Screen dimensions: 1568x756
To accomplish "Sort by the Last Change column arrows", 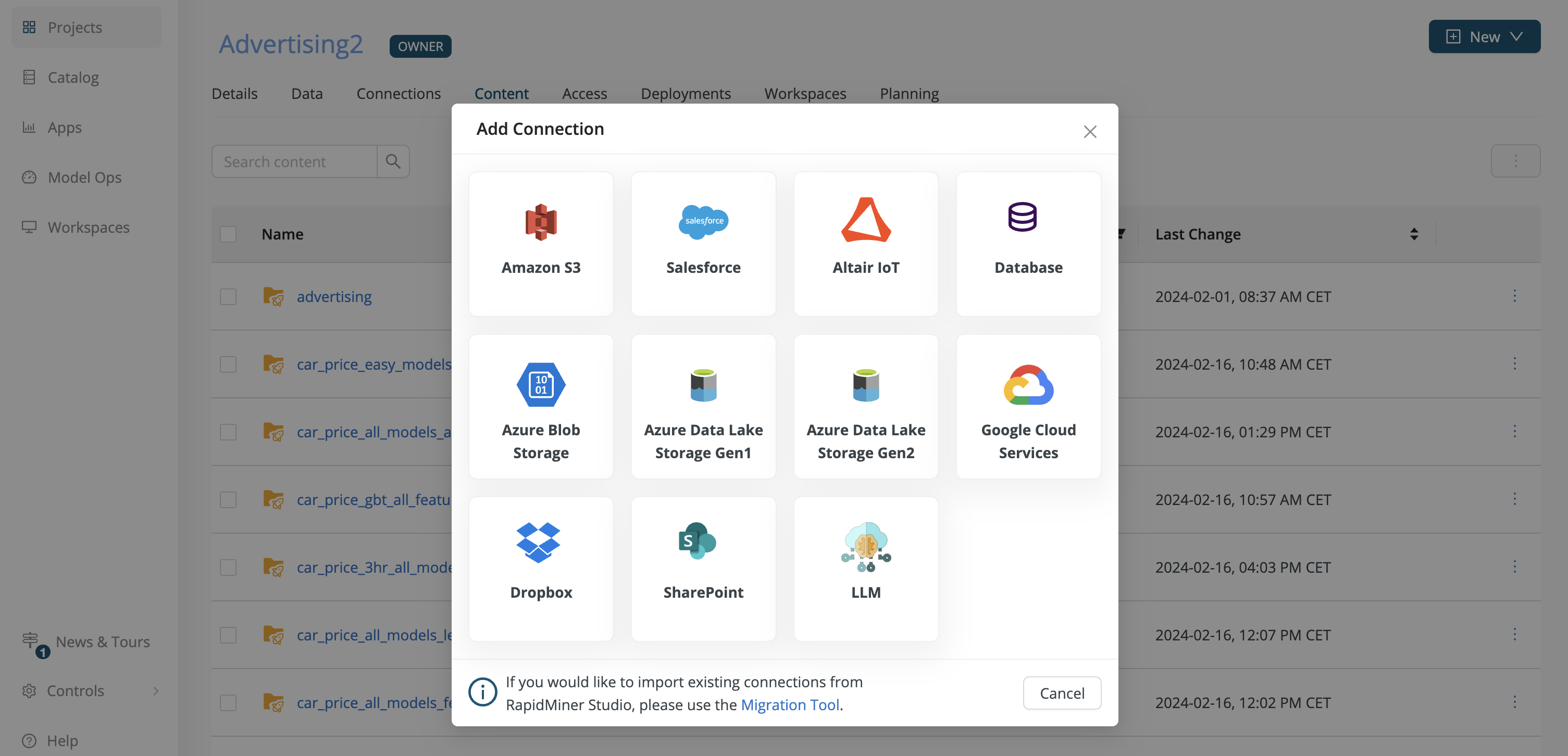I will [x=1413, y=234].
